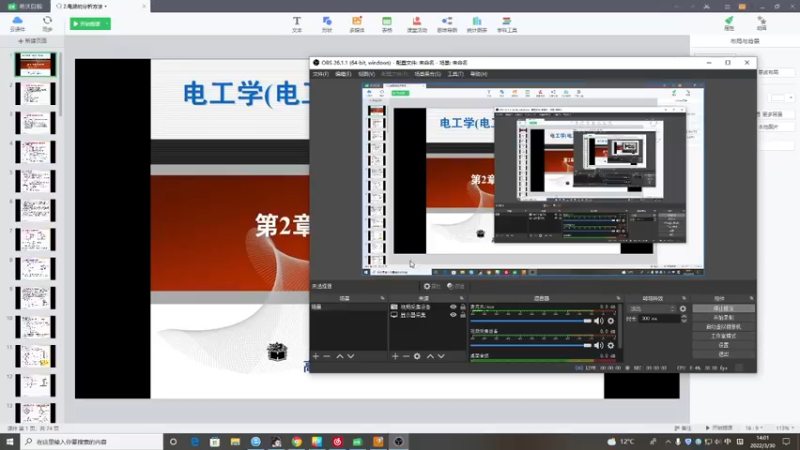This screenshot has width=800, height=450.
Task: Add a new page in the slide panel
Action: (33, 41)
